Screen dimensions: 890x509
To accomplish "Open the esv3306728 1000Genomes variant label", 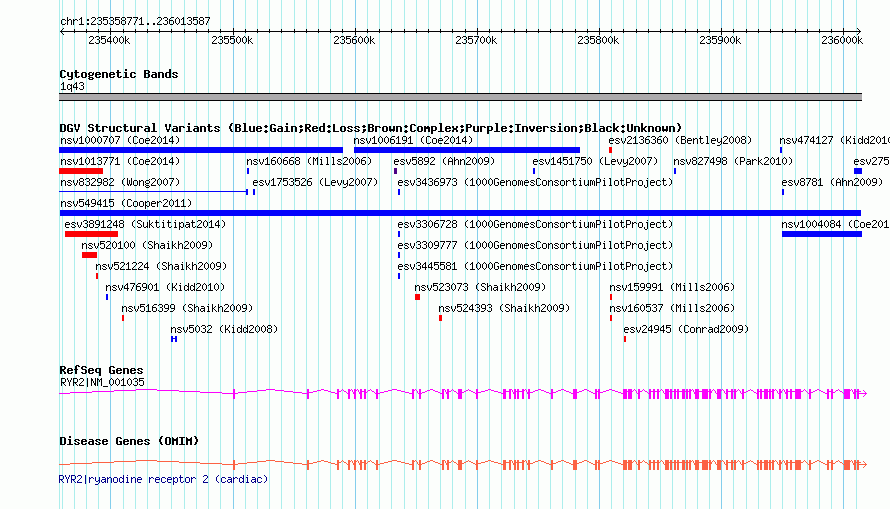I will click(535, 224).
